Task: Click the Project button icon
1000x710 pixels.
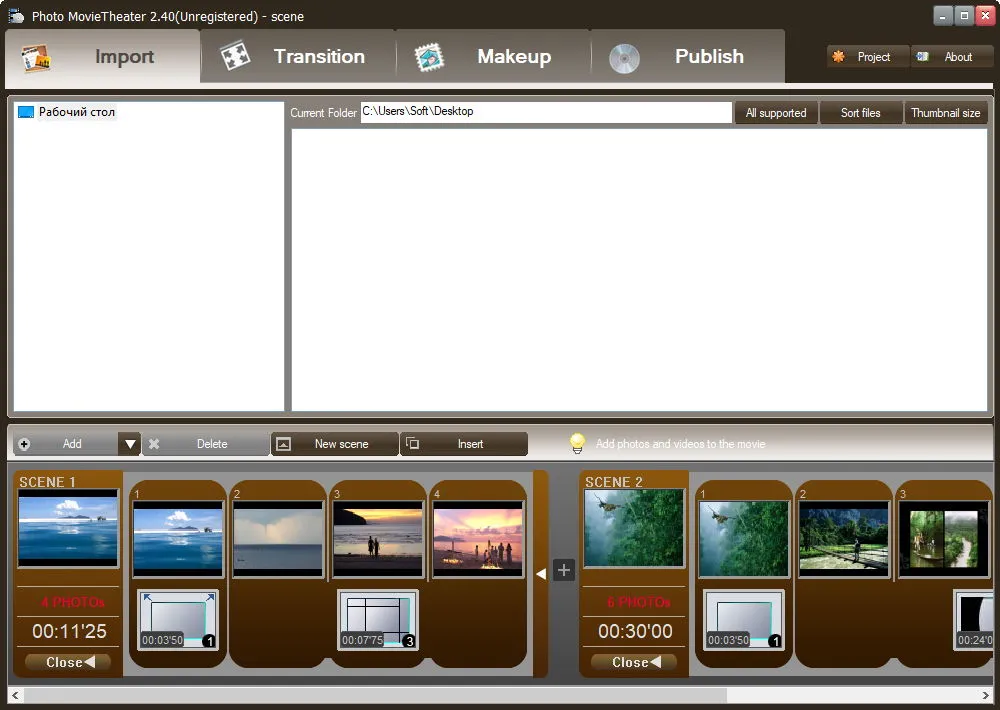Action: [838, 57]
